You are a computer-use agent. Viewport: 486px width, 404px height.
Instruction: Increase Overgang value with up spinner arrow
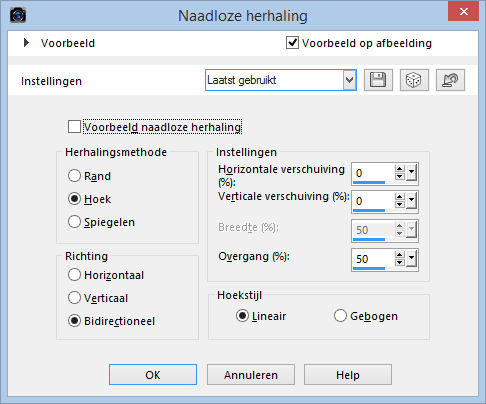click(x=400, y=255)
